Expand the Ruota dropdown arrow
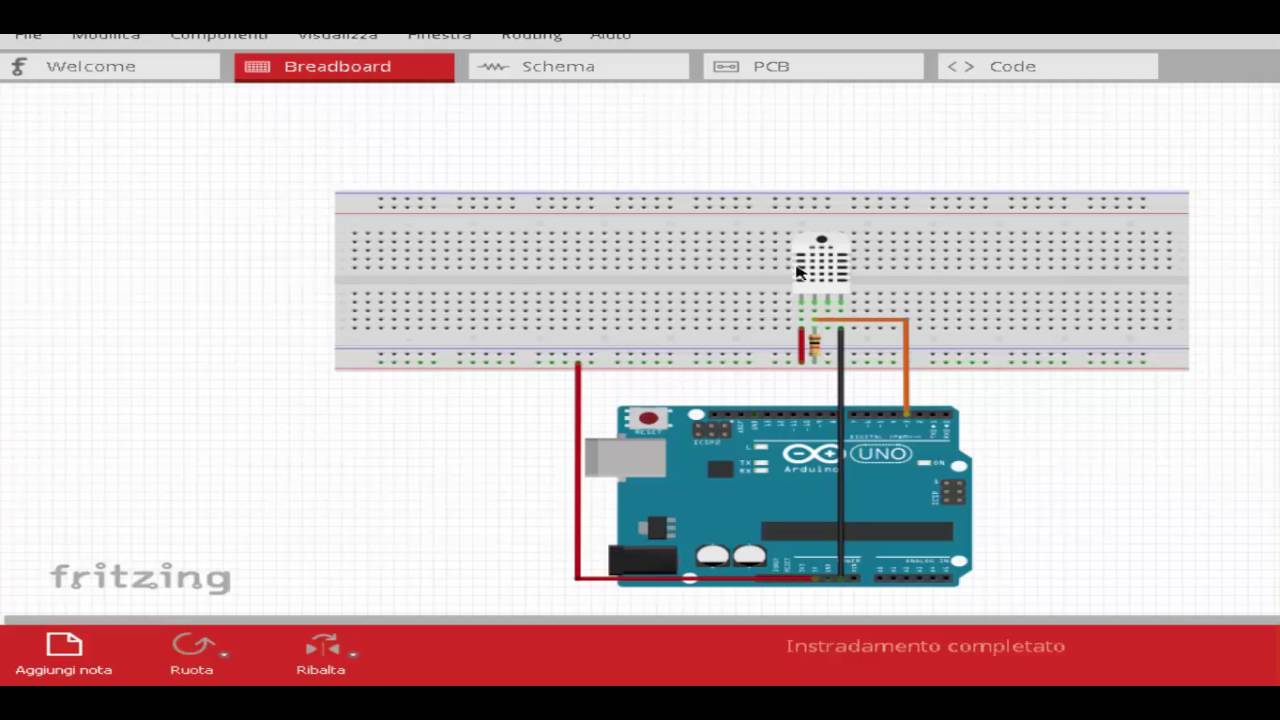1280x720 pixels. point(224,654)
